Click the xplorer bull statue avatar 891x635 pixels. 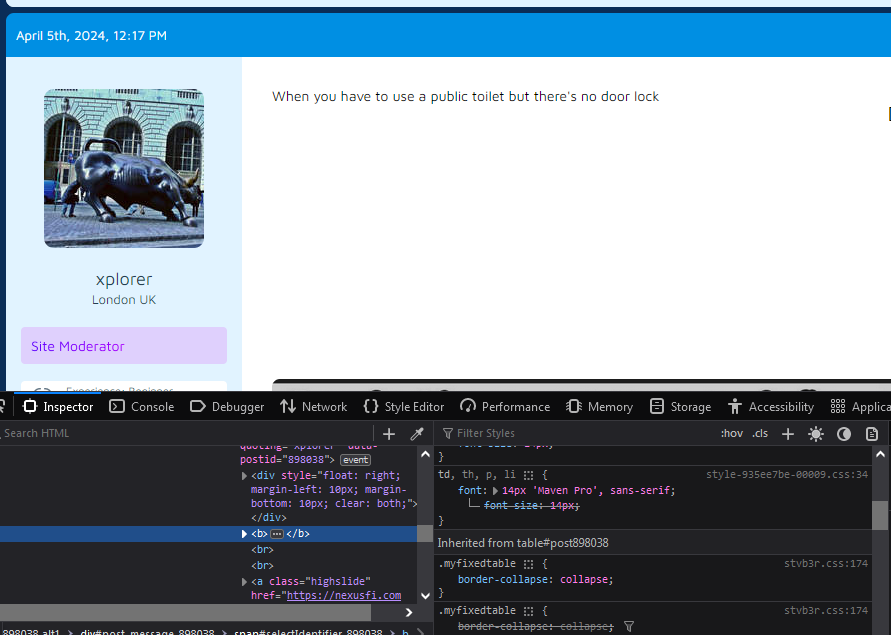tap(124, 168)
